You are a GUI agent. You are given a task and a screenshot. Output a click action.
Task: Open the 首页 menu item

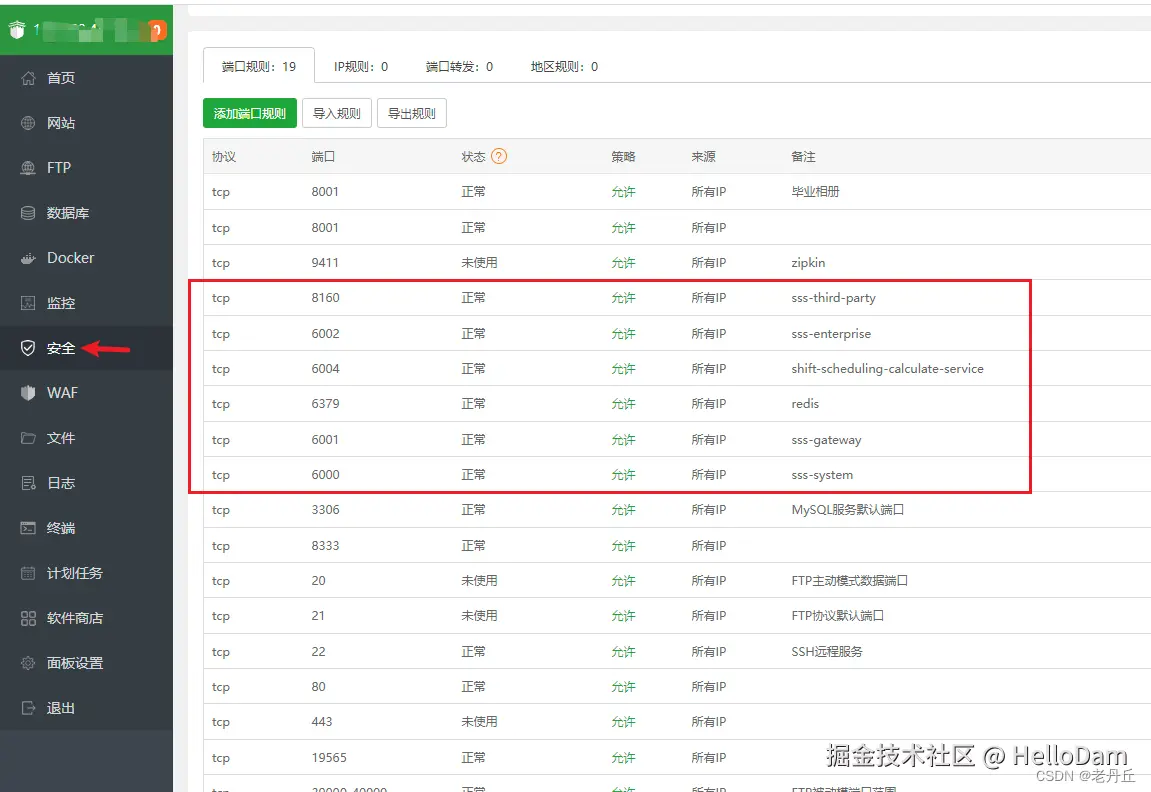click(86, 78)
